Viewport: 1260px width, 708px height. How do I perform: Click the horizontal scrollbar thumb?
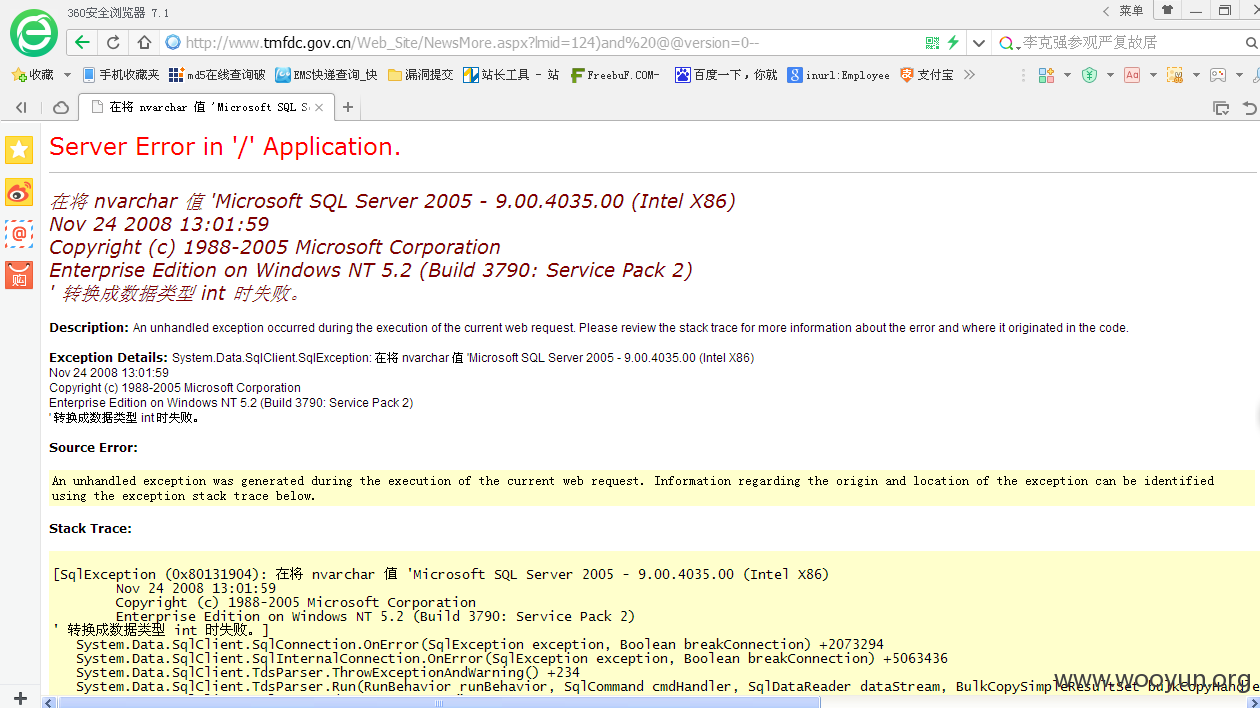439,702
